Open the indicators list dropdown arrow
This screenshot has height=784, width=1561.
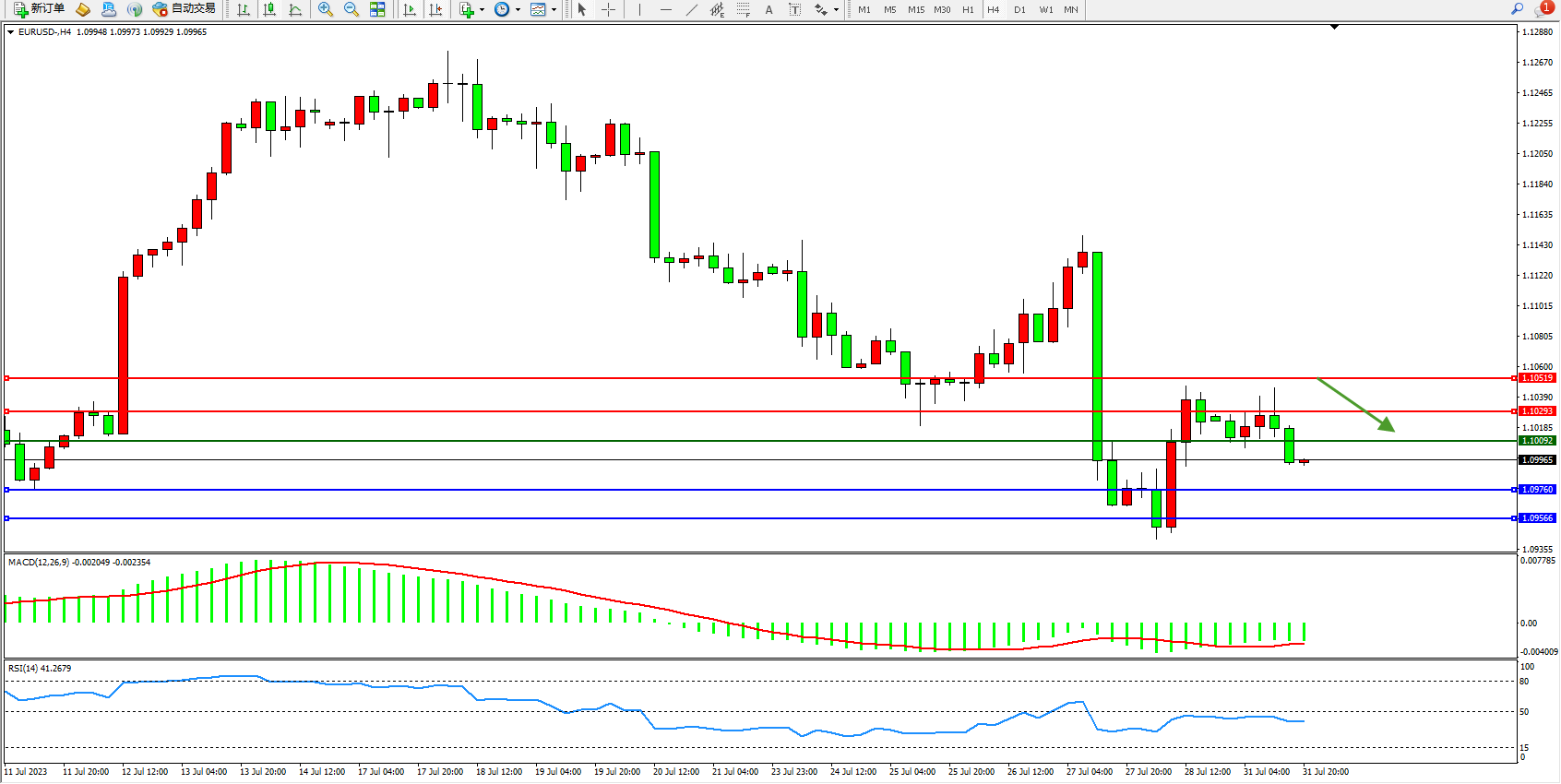[x=482, y=10]
